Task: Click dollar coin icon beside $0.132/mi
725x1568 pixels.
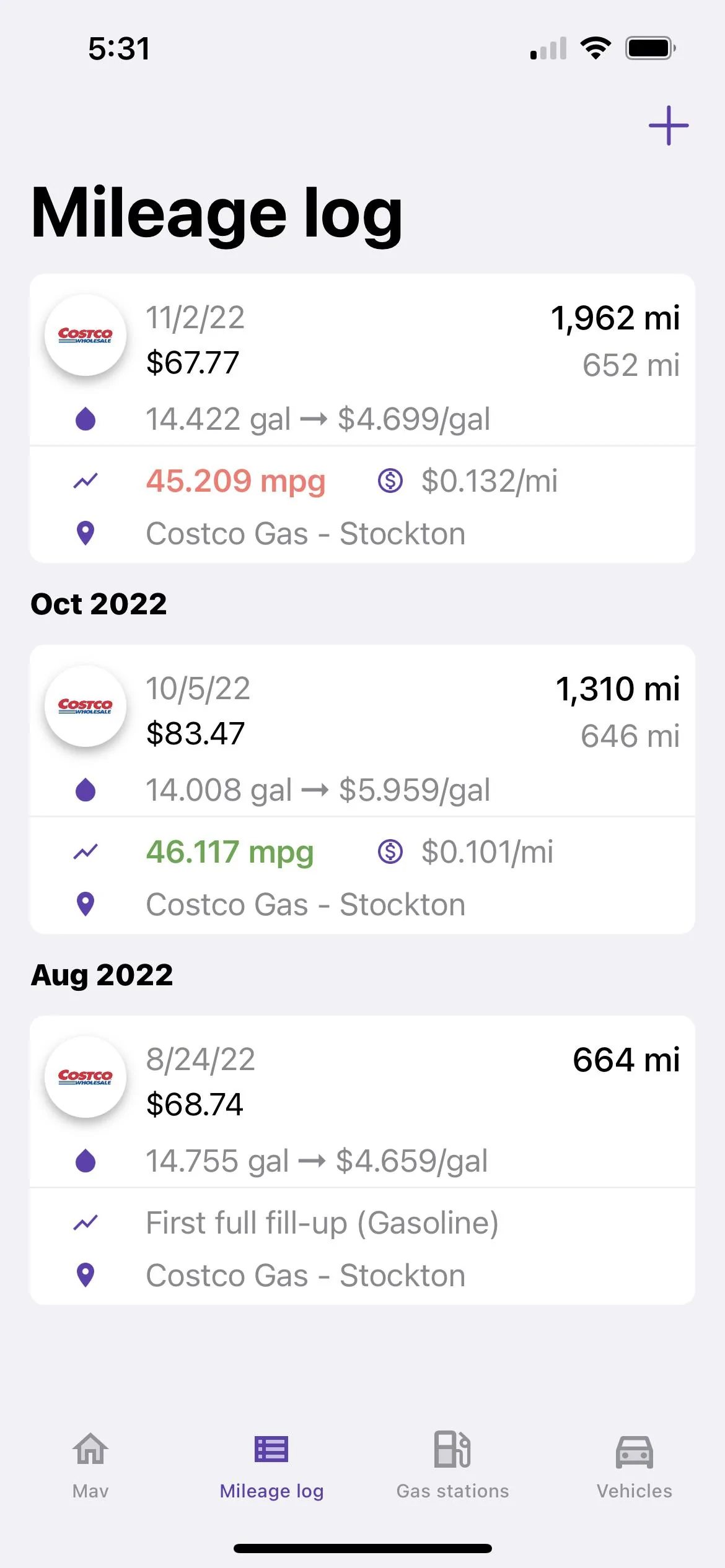Action: (x=390, y=481)
